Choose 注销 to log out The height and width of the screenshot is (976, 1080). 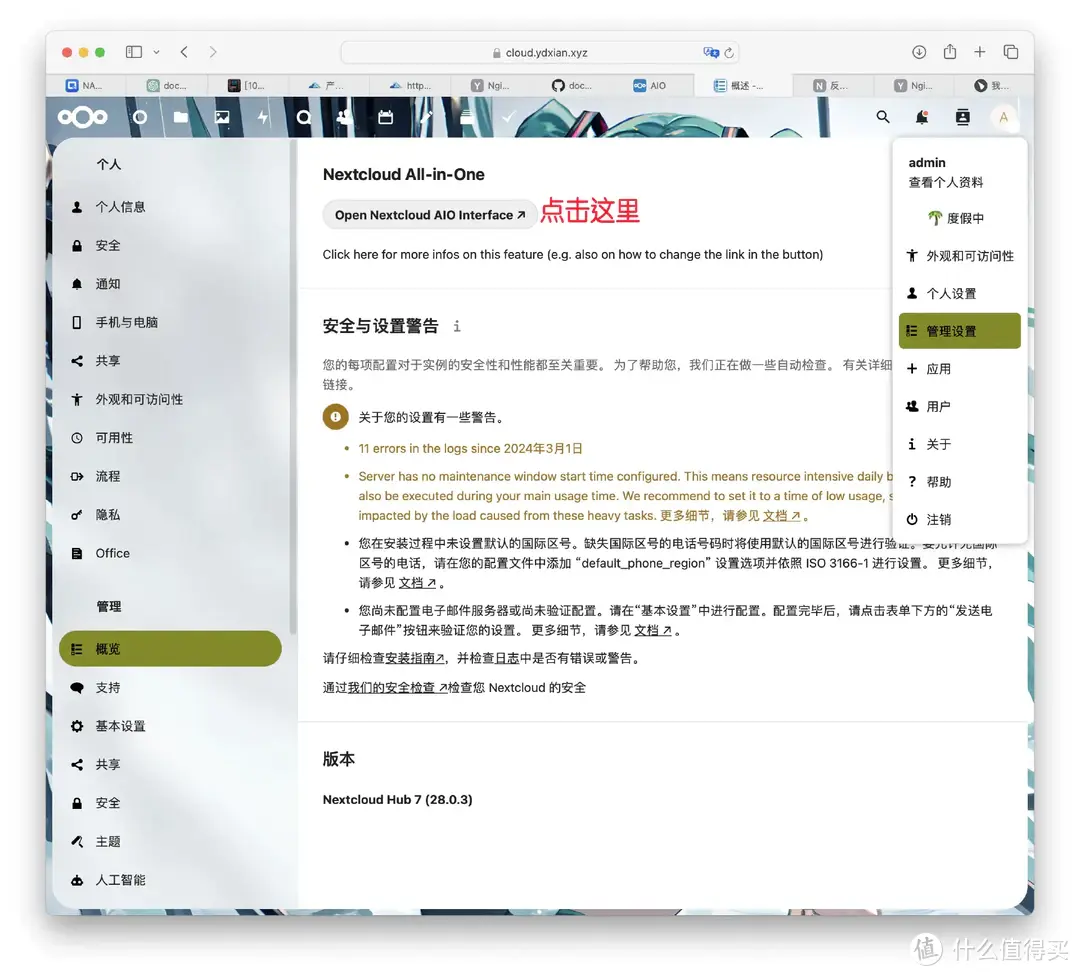click(x=959, y=519)
